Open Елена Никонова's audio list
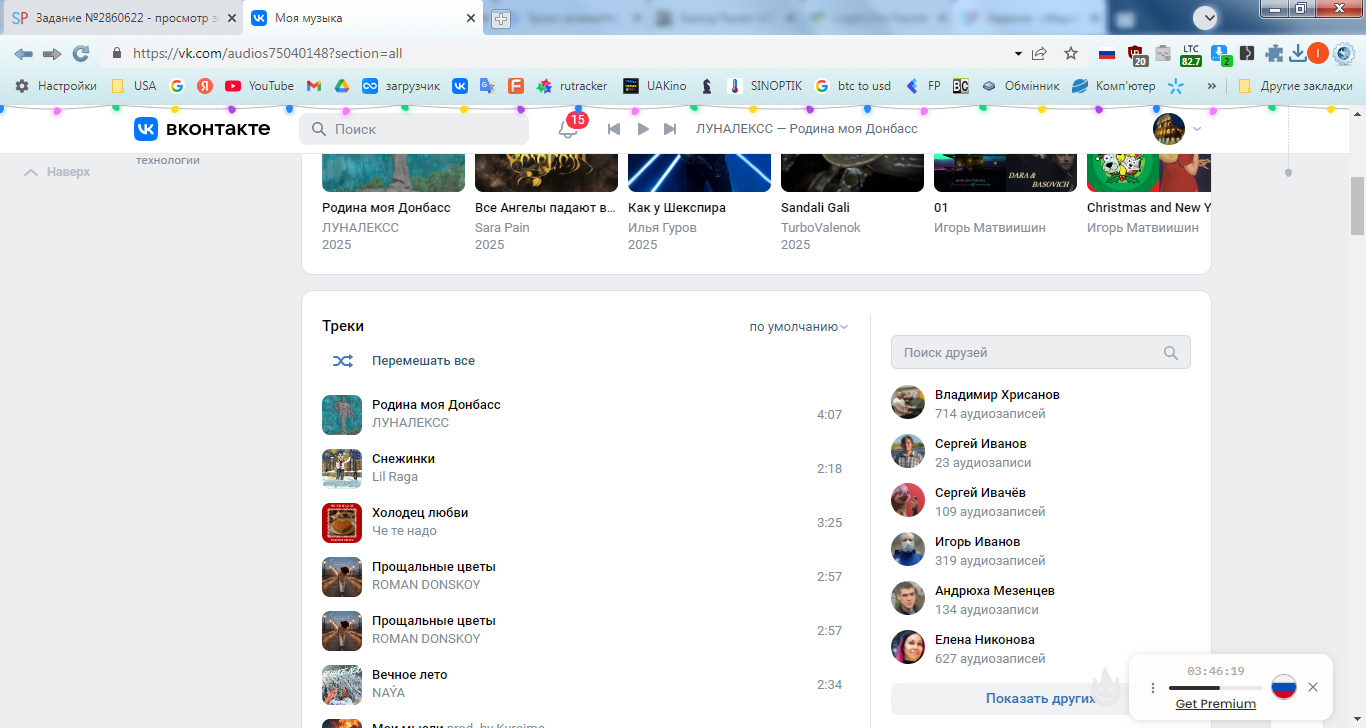This screenshot has height=728, width=1366. [x=985, y=640]
